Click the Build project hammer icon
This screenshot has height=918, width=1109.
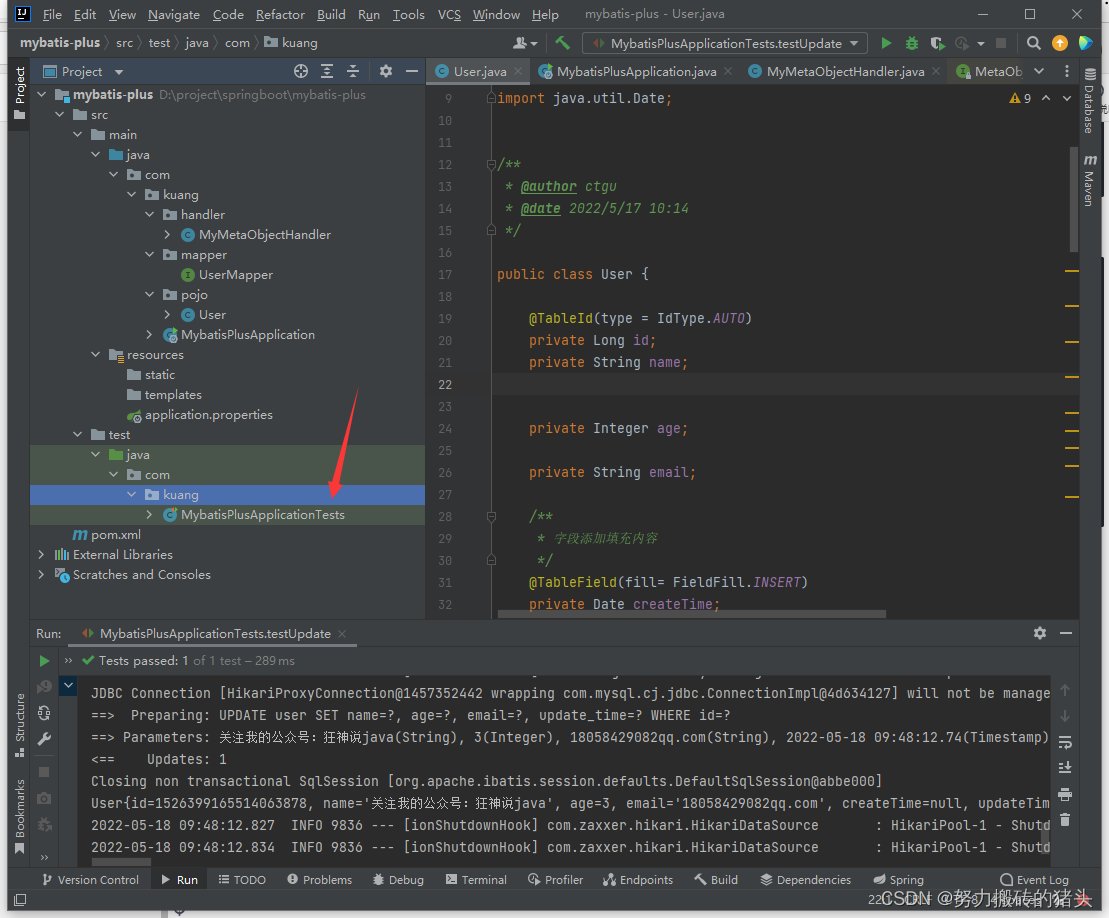(563, 43)
